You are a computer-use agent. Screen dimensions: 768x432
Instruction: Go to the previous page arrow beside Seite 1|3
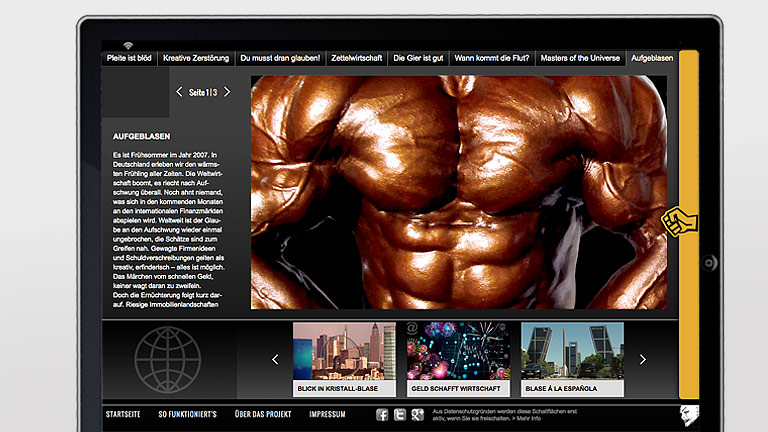(x=179, y=92)
